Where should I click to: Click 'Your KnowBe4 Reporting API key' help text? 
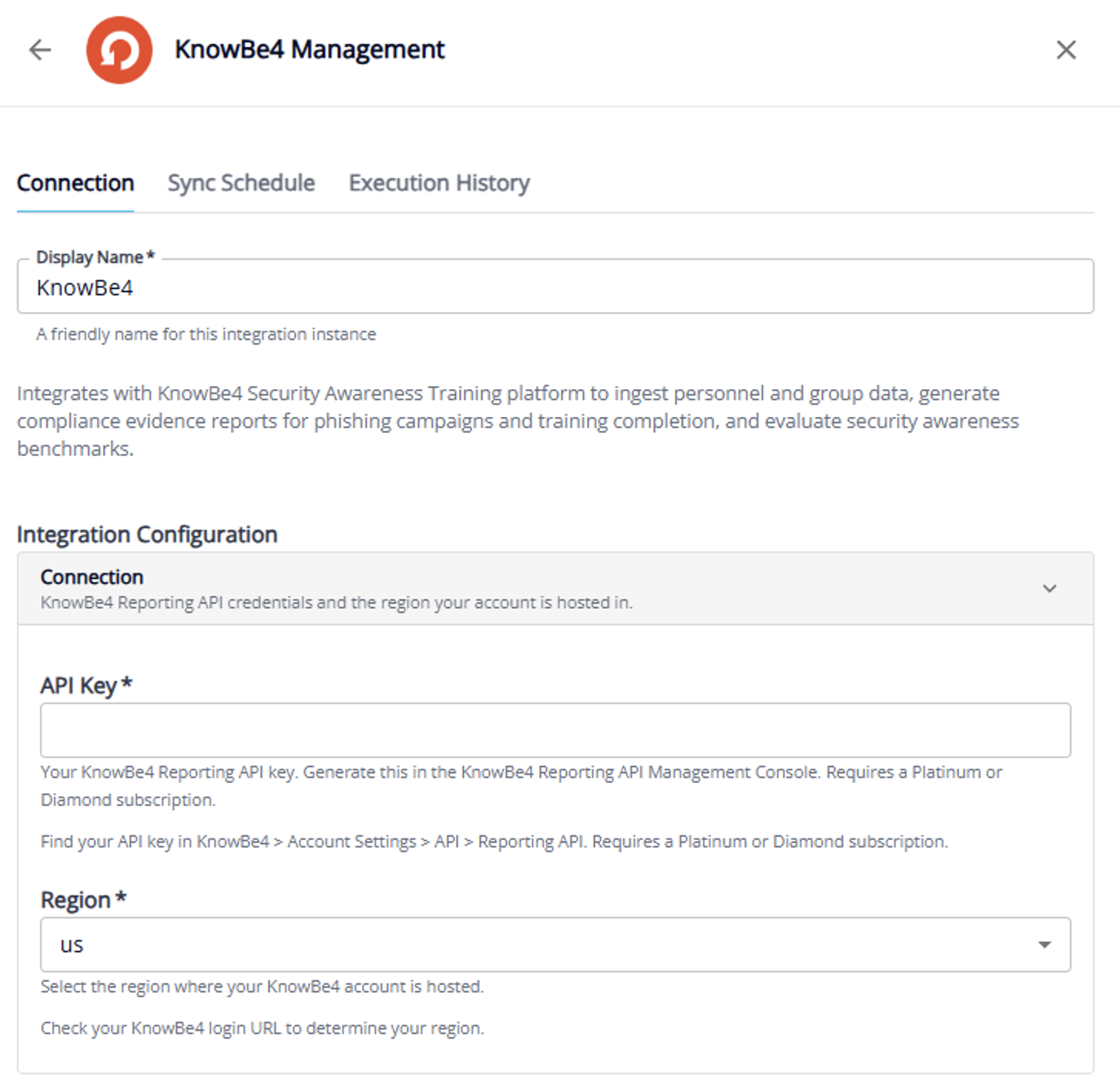point(521,786)
